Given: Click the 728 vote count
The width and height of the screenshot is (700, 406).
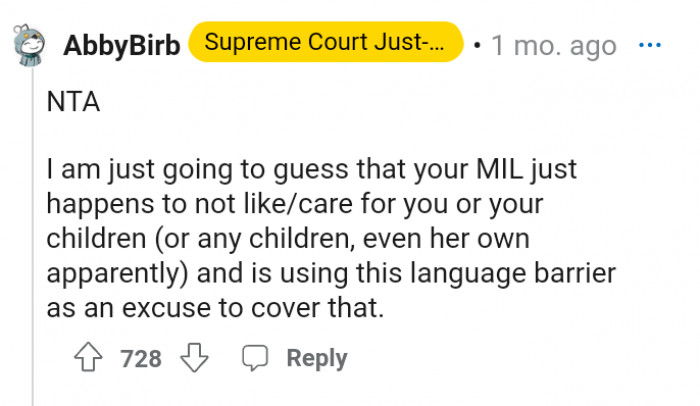Looking at the screenshot, I should coord(141,359).
